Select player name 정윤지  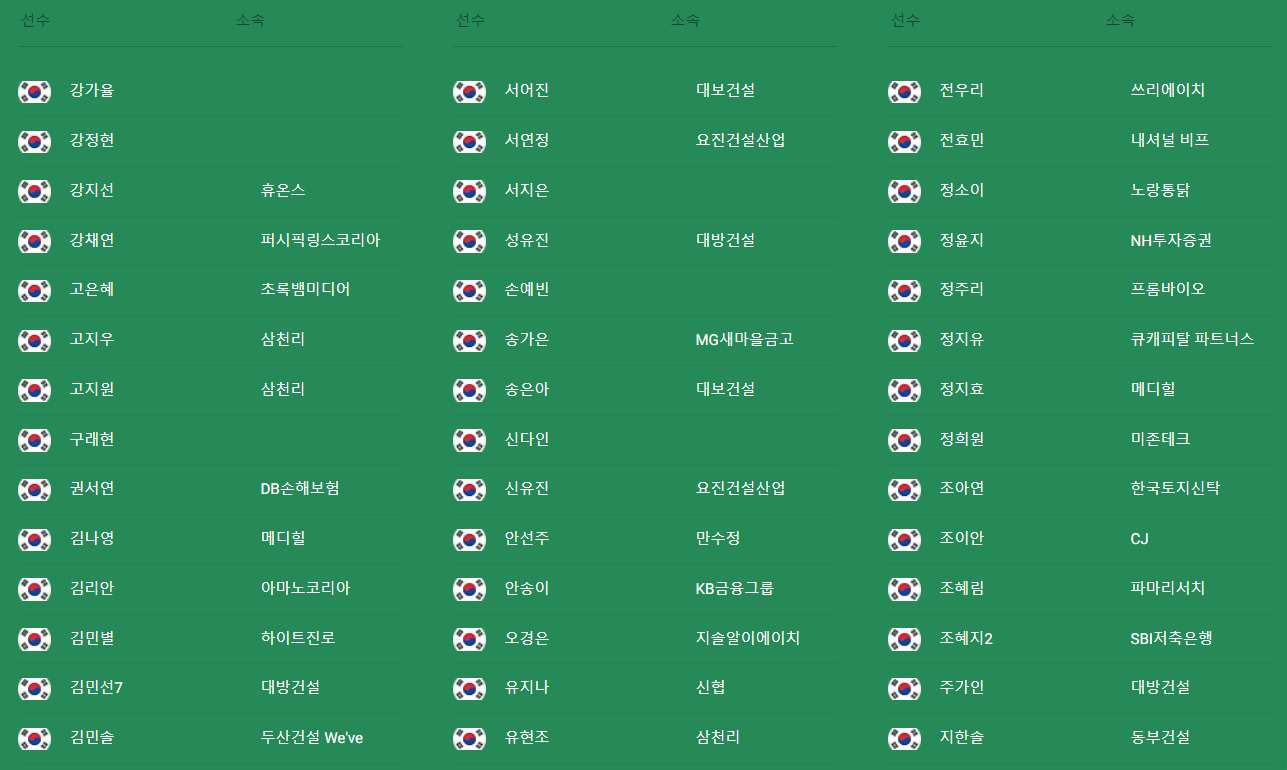[x=962, y=240]
